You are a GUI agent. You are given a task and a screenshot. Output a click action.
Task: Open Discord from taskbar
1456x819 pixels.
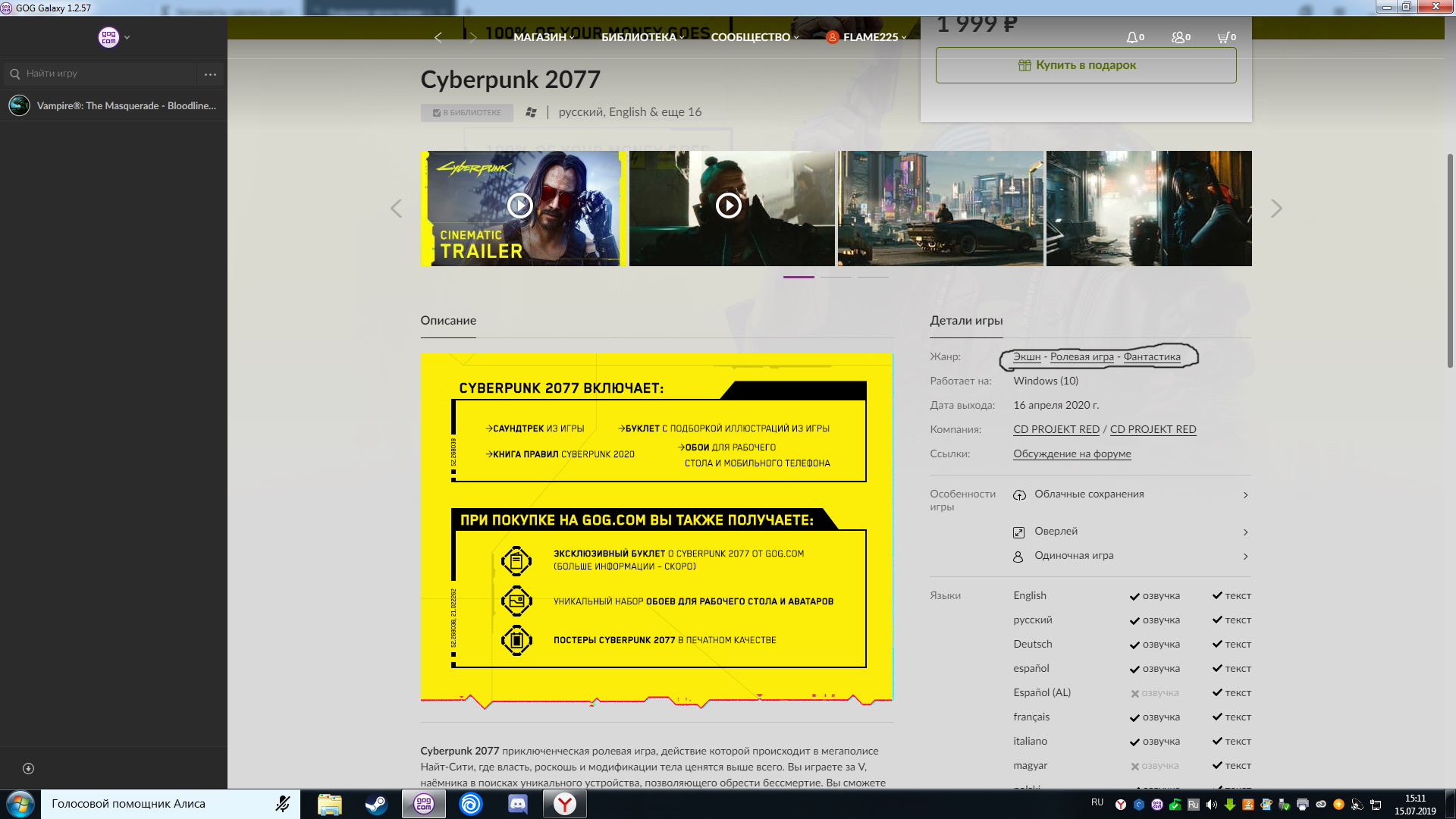[x=518, y=804]
